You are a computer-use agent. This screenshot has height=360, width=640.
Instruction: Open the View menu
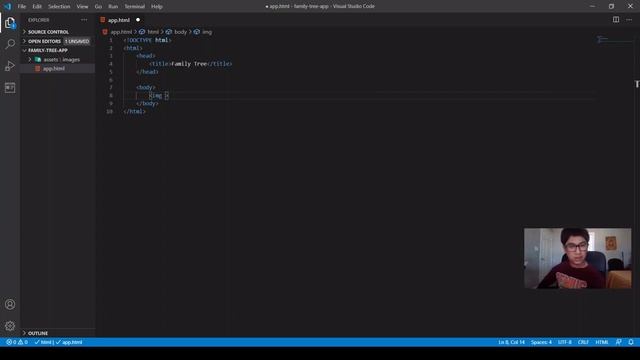tap(82, 7)
